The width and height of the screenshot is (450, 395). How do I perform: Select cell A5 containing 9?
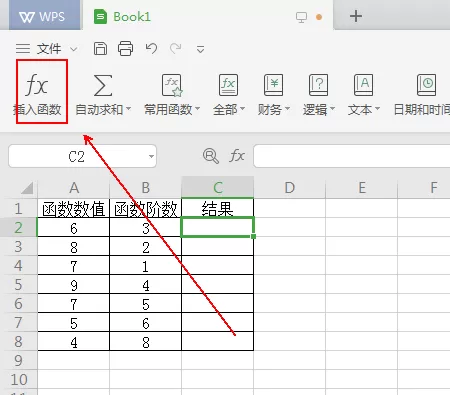click(74, 284)
